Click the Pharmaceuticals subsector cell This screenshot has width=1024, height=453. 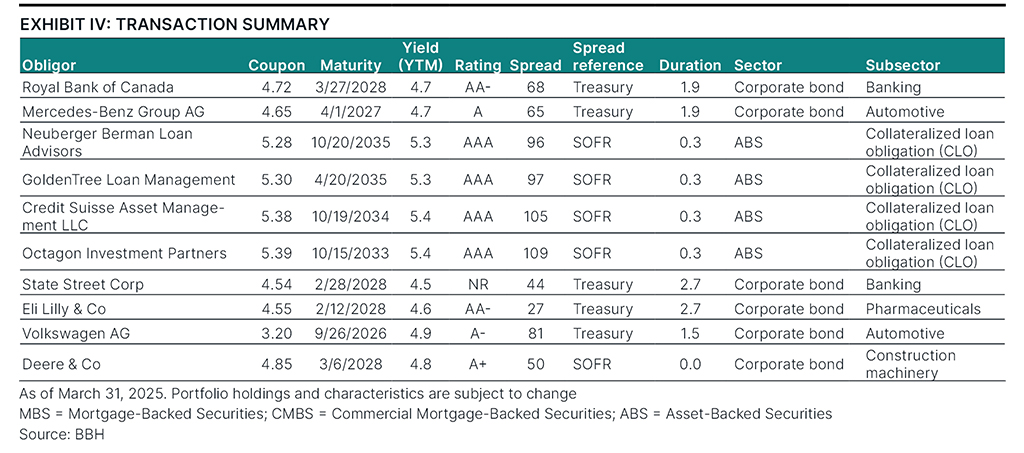coord(923,309)
